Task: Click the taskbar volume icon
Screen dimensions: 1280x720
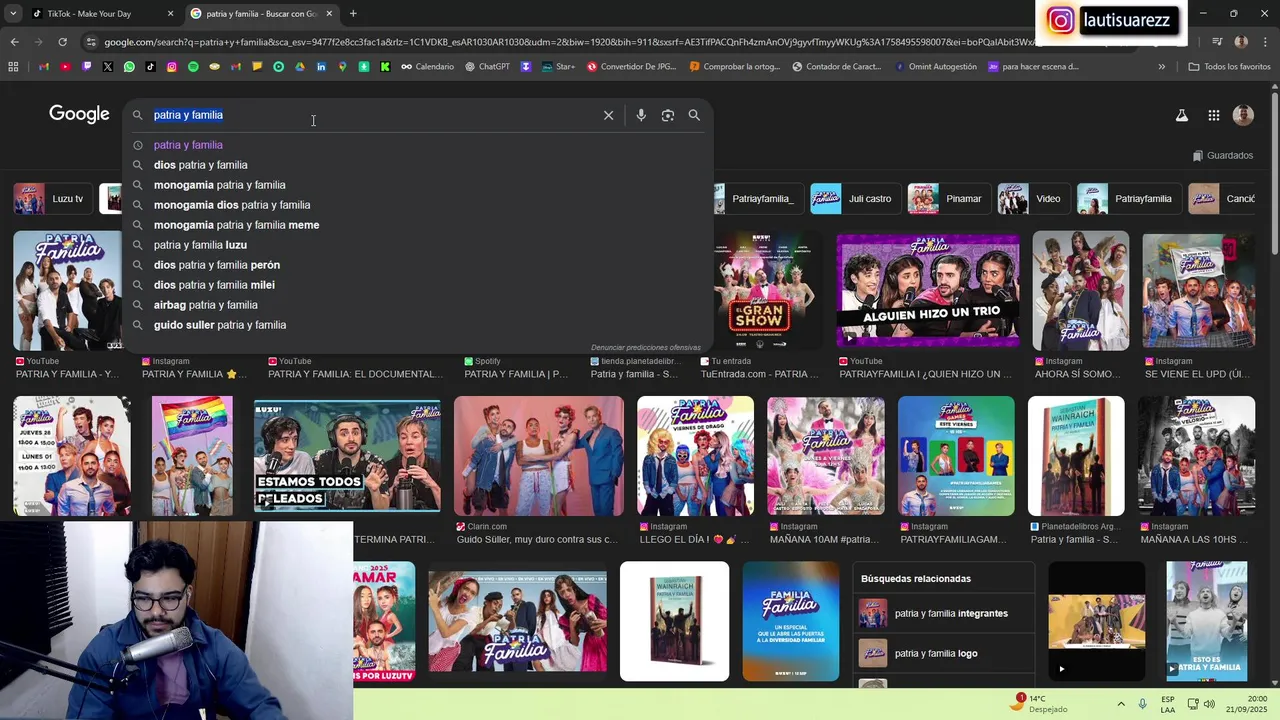Action: [x=1209, y=704]
